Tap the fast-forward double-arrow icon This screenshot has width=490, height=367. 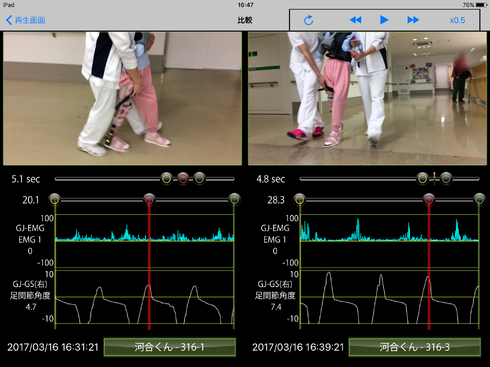click(413, 20)
